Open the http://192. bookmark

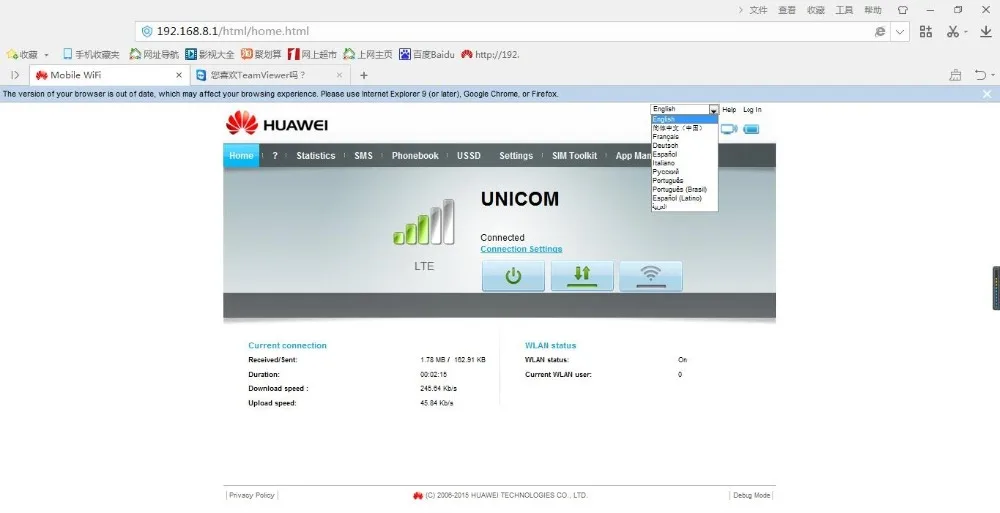490,55
